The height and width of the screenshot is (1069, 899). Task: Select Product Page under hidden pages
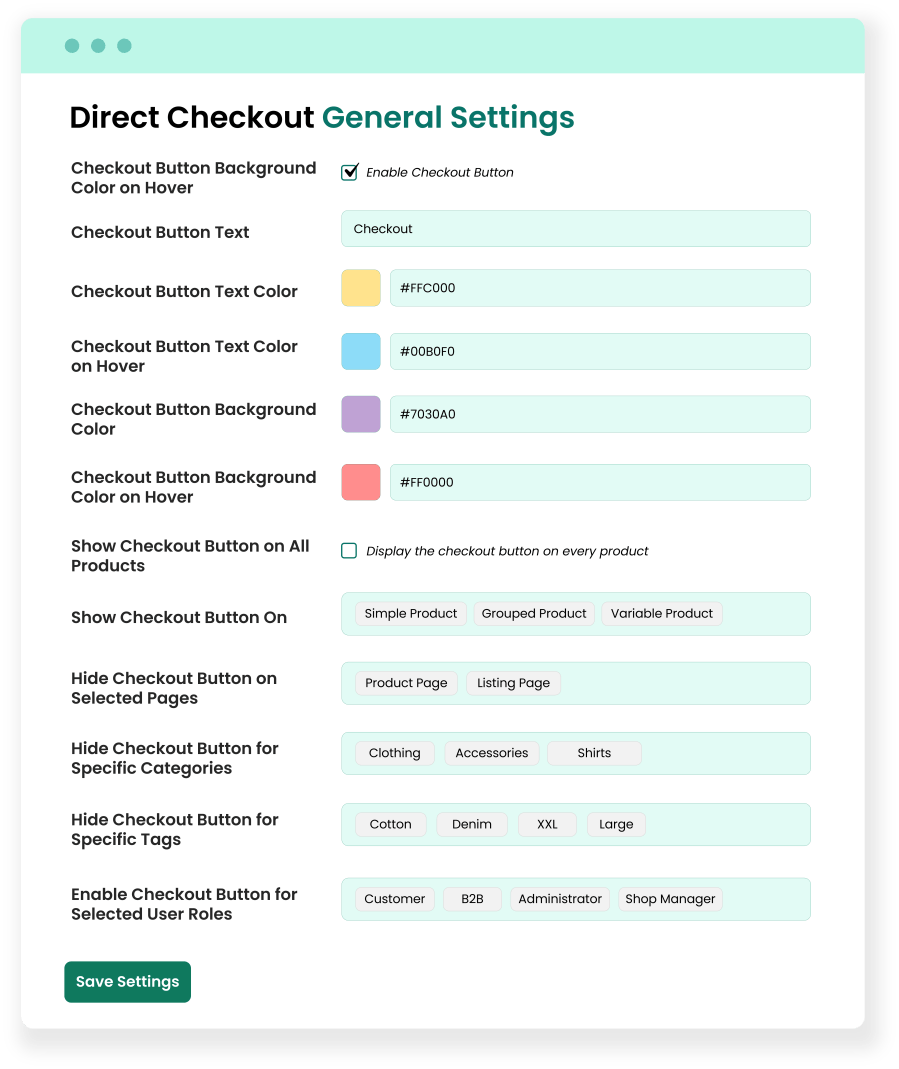coord(406,683)
